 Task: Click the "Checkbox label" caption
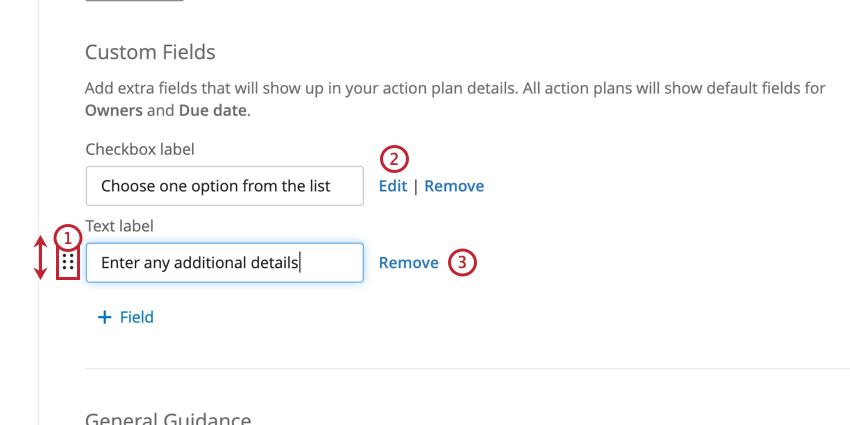pyautogui.click(x=139, y=149)
